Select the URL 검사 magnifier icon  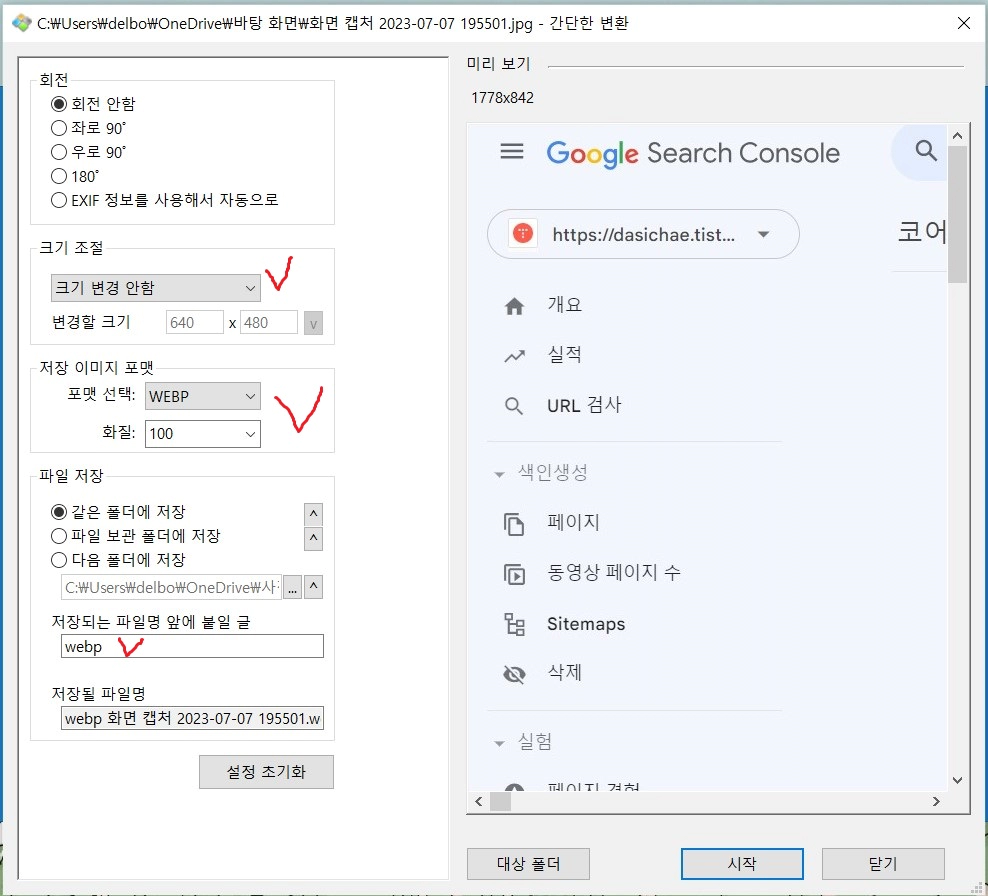pyautogui.click(x=514, y=406)
